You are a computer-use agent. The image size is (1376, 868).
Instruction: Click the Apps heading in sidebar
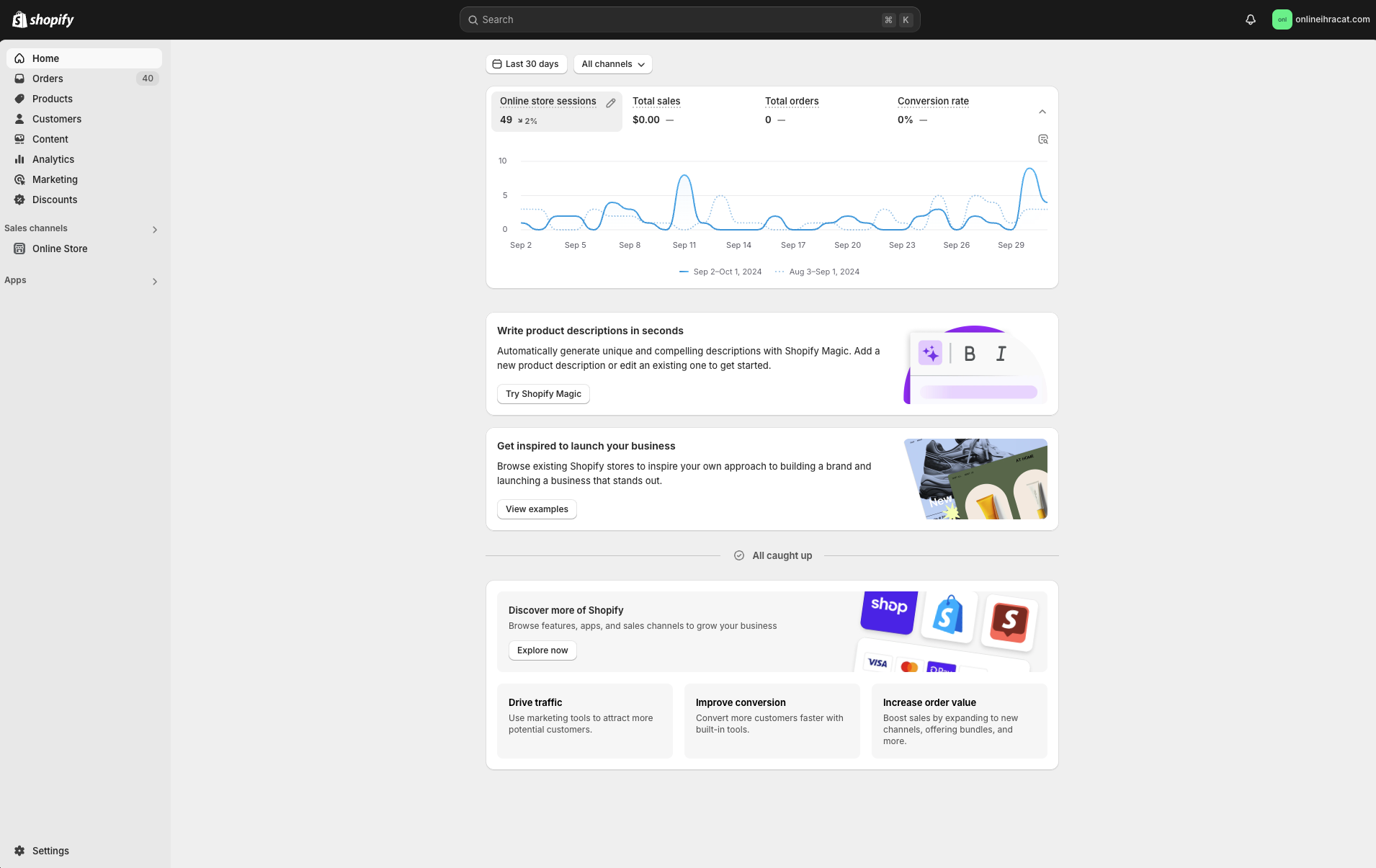coord(15,280)
